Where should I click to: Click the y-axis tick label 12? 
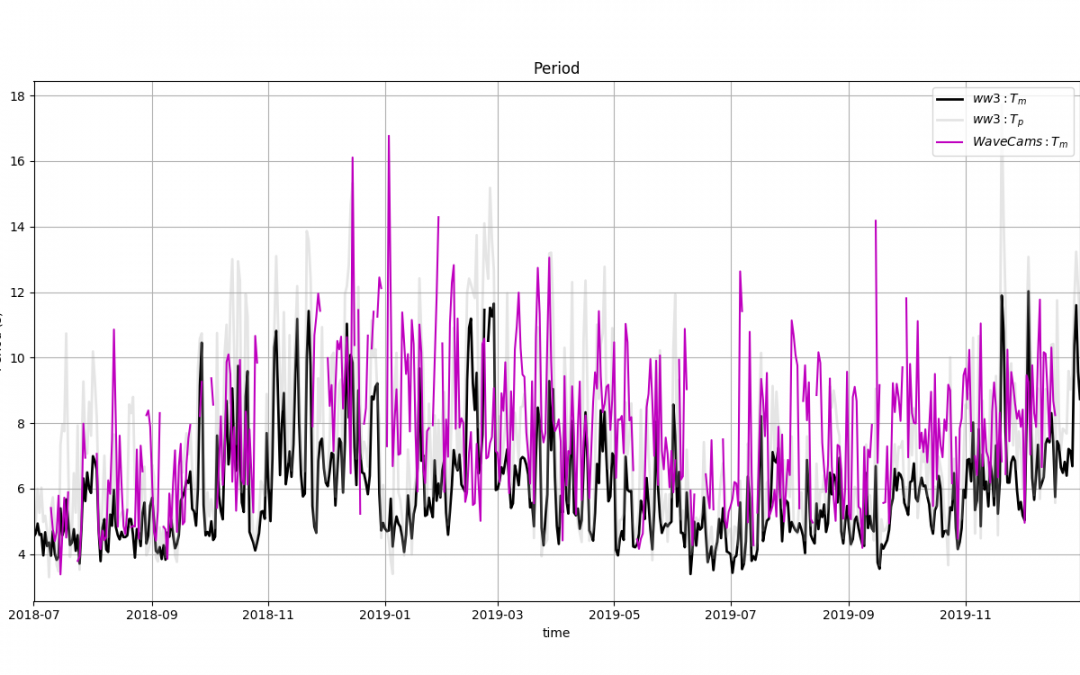tap(17, 293)
